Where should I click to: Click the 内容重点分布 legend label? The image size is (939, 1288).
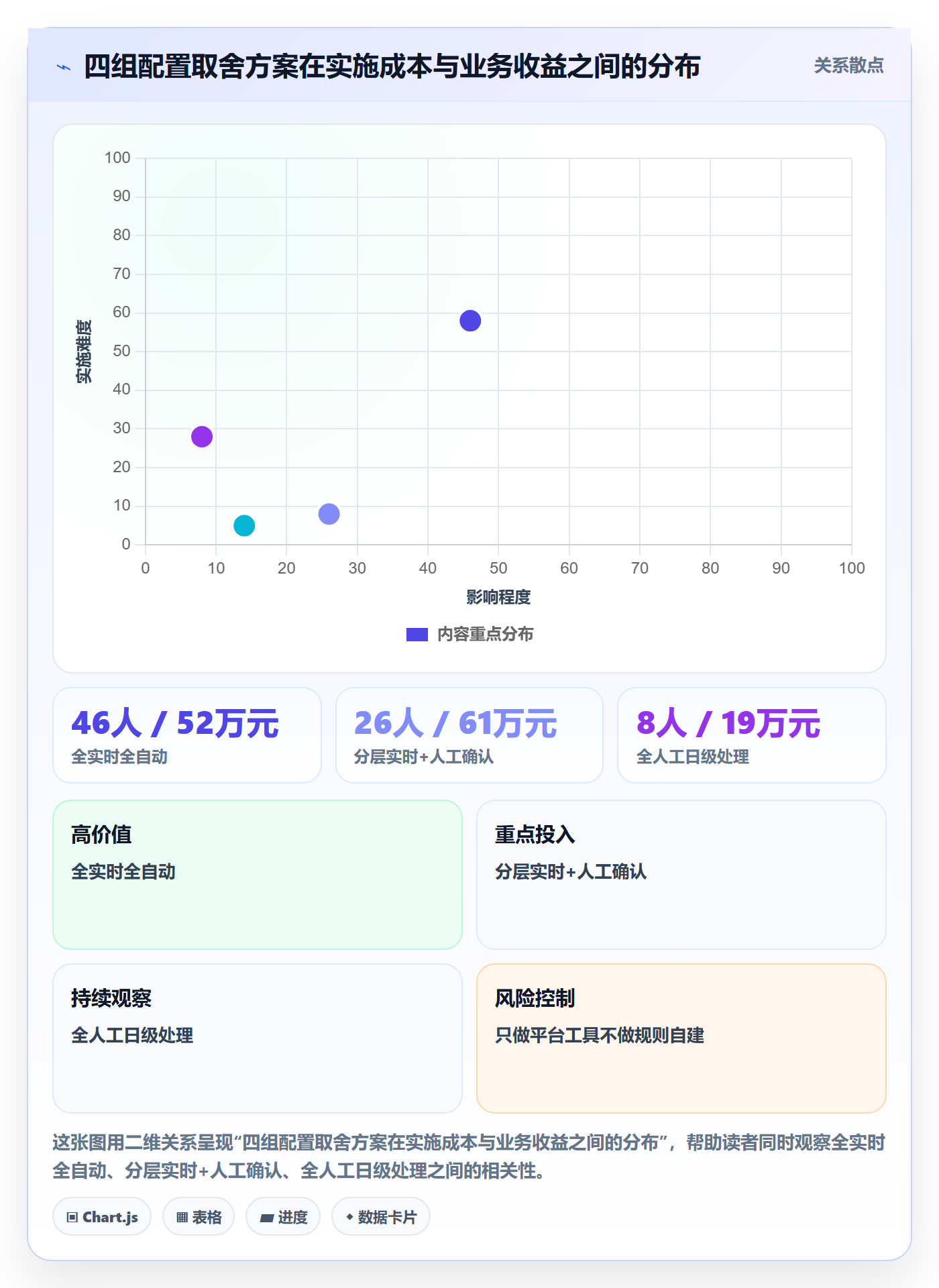point(485,635)
